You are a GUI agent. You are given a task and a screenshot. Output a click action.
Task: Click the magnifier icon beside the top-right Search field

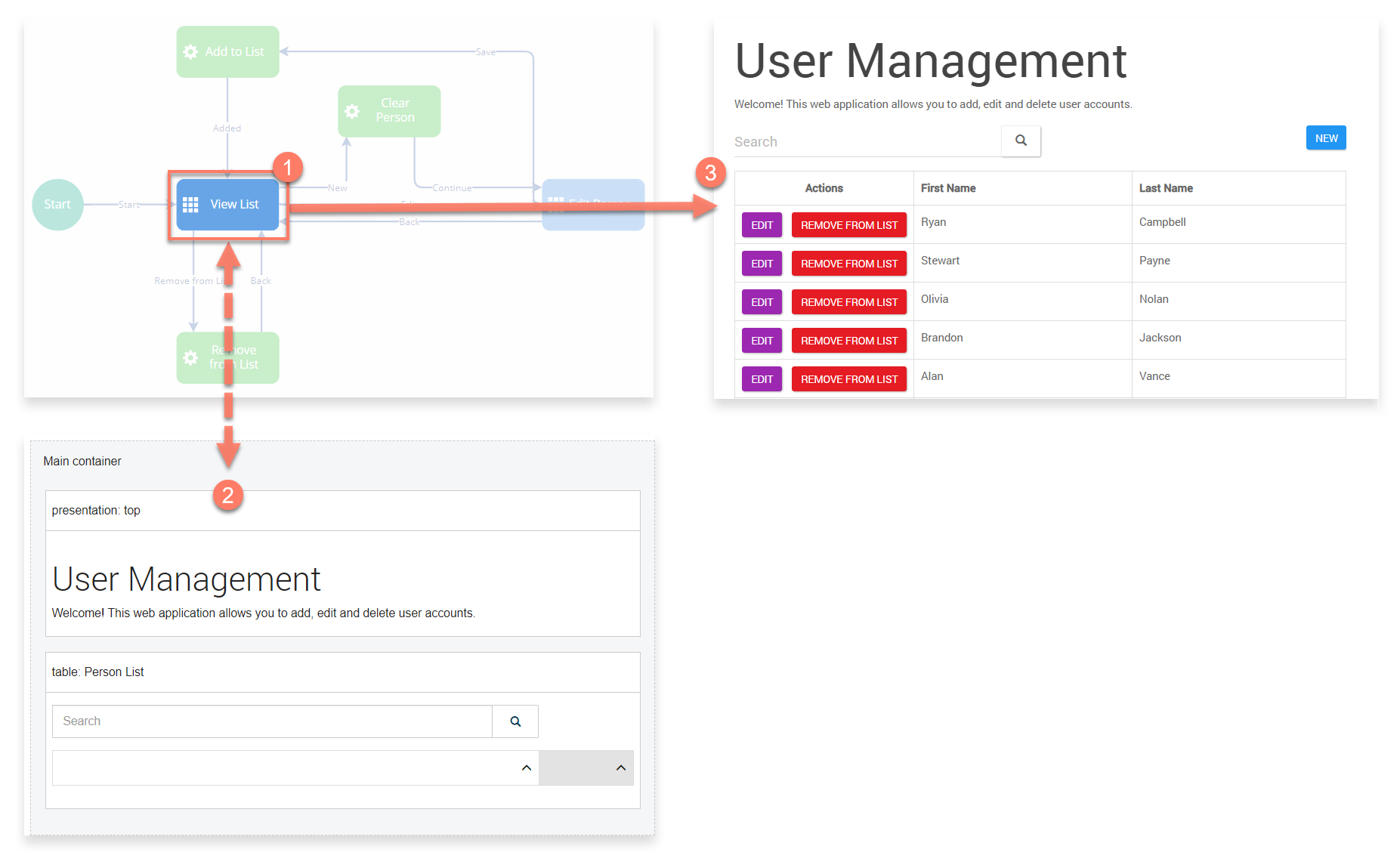point(1021,141)
